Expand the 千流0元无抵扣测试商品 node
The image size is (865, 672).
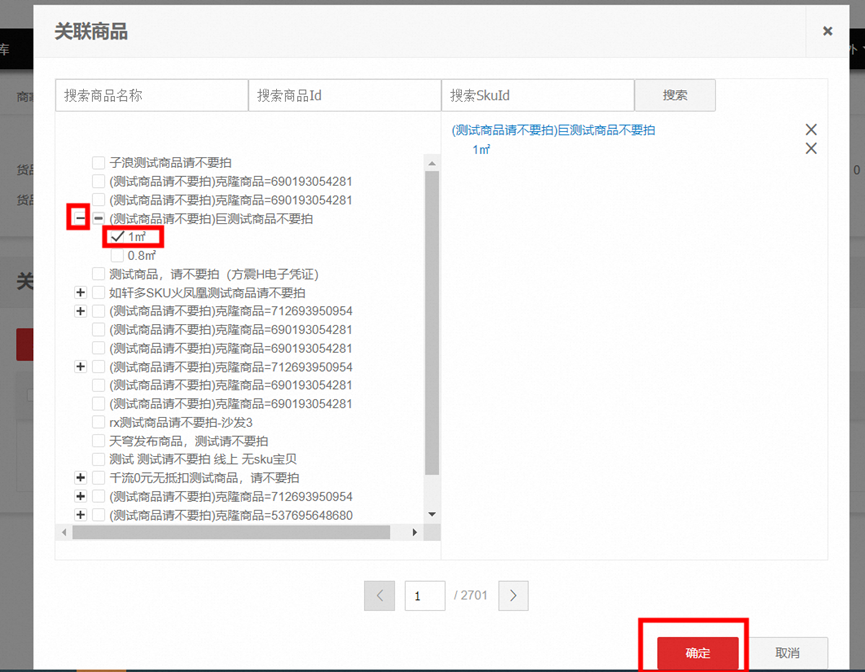click(x=80, y=478)
